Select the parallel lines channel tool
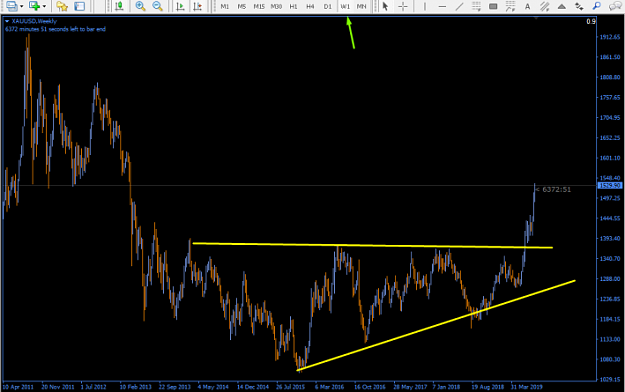The height and width of the screenshot is (392, 625). pyautogui.click(x=544, y=6)
